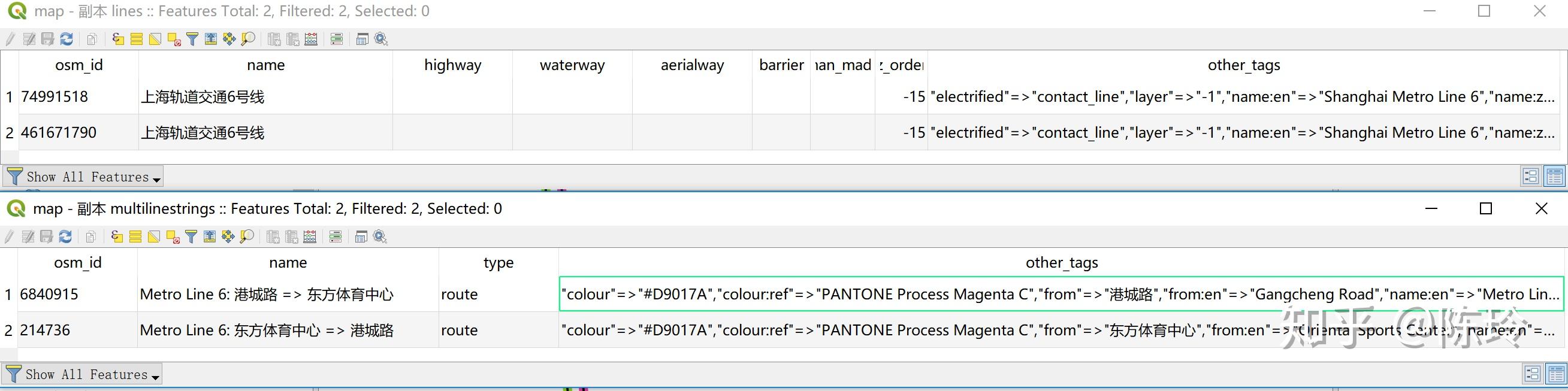Select row 2 header in lines table

(x=9, y=132)
